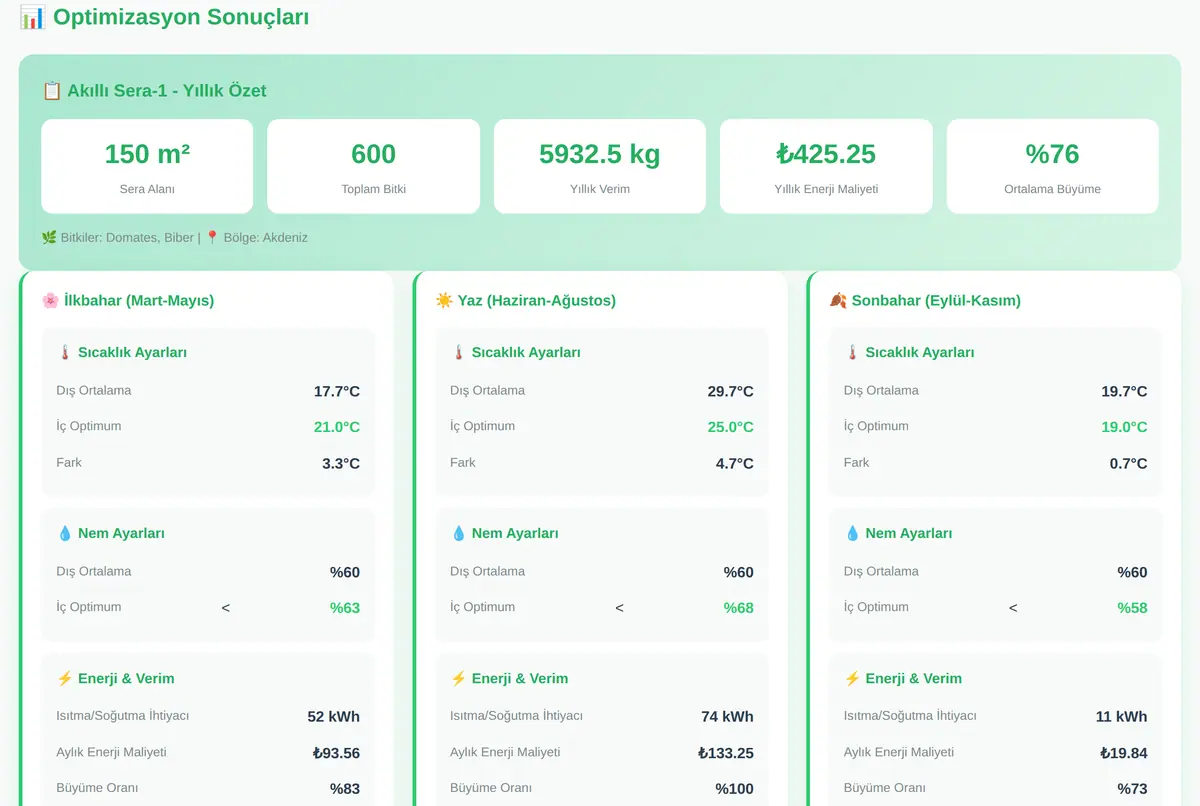The height and width of the screenshot is (806, 1200).
Task: Click the Aylık Enerji Maliyeti label in Sonbahar
Action: (899, 752)
